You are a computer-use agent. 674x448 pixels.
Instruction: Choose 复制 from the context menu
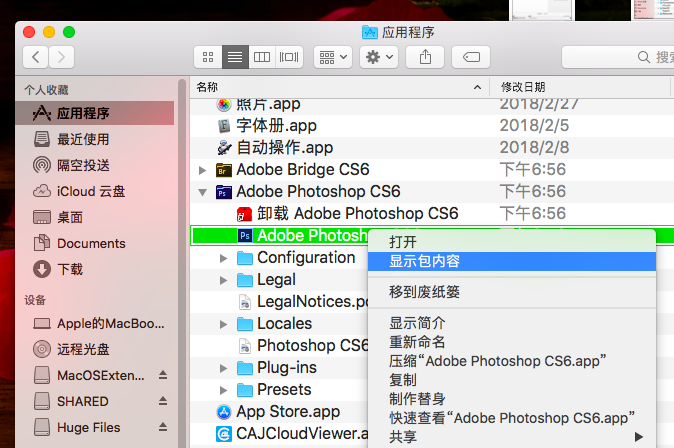click(x=512, y=380)
